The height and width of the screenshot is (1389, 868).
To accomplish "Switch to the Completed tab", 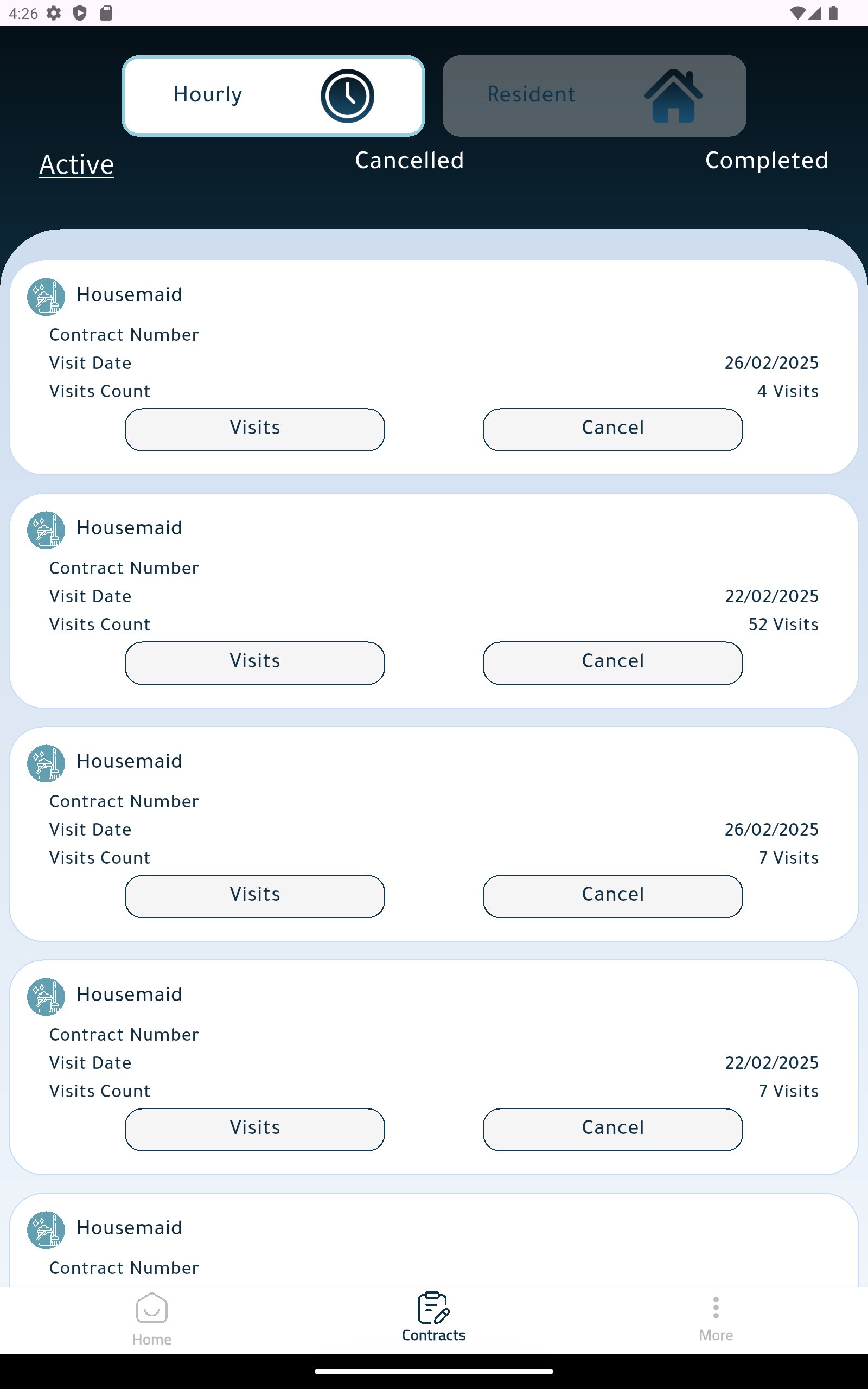I will click(767, 161).
